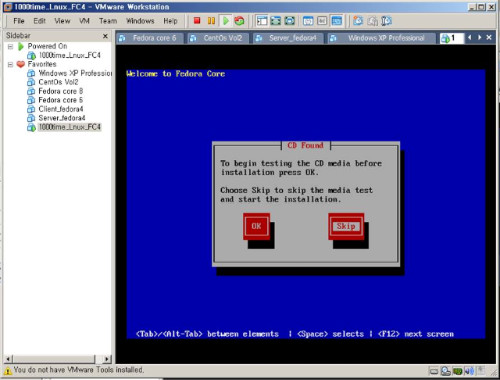Screen dimensions: 500x380
Task: Click the Manage Snapshots toolbar icon
Action: click(x=386, y=21)
